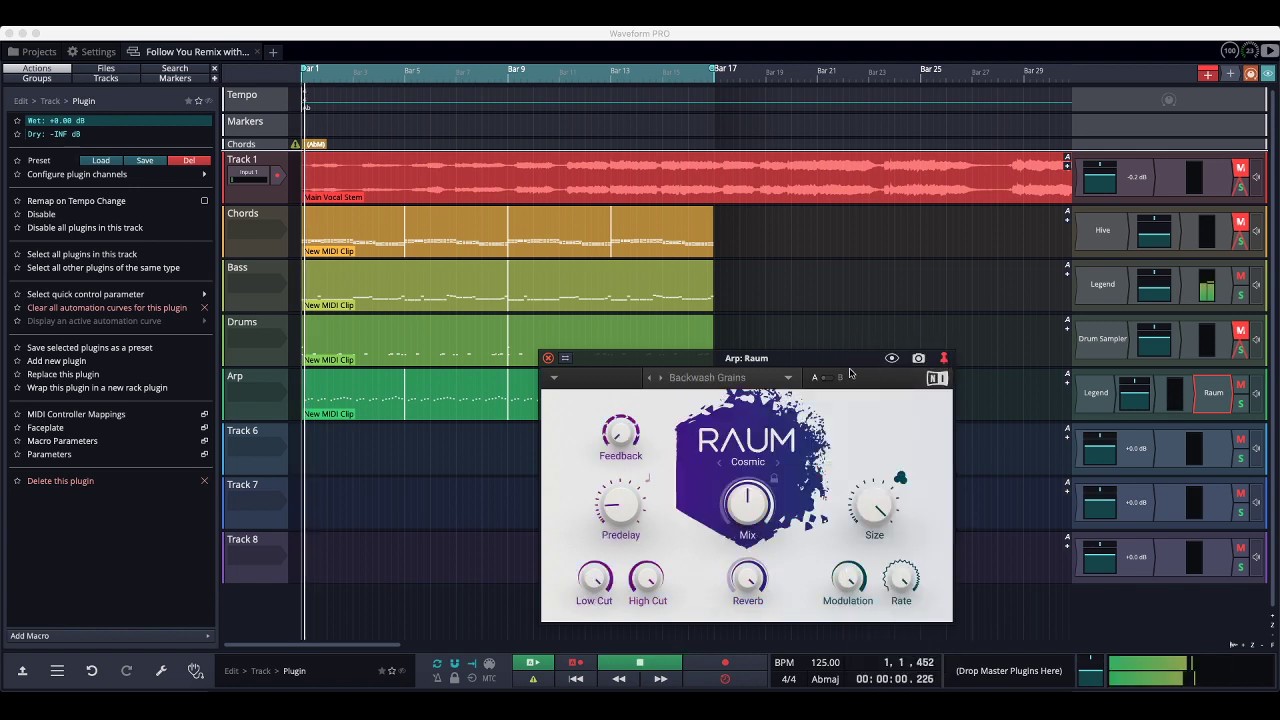Image resolution: width=1280 pixels, height=720 pixels.
Task: Click the BPM 125.00 tempo field
Action: [x=825, y=663]
